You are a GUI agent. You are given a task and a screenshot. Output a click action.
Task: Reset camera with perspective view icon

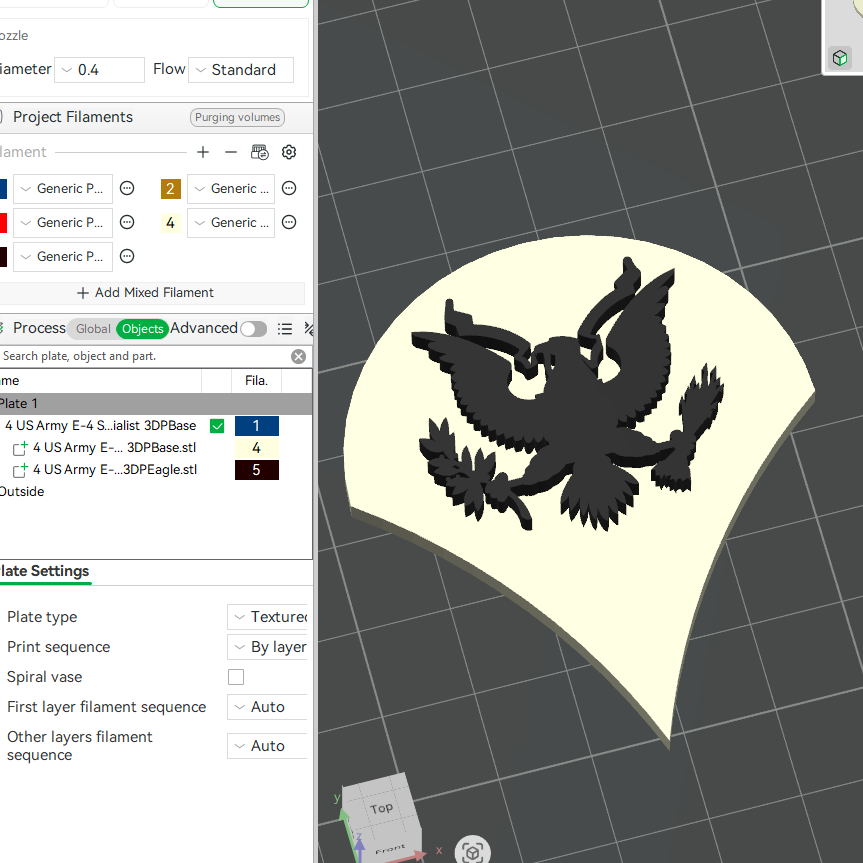[x=472, y=851]
